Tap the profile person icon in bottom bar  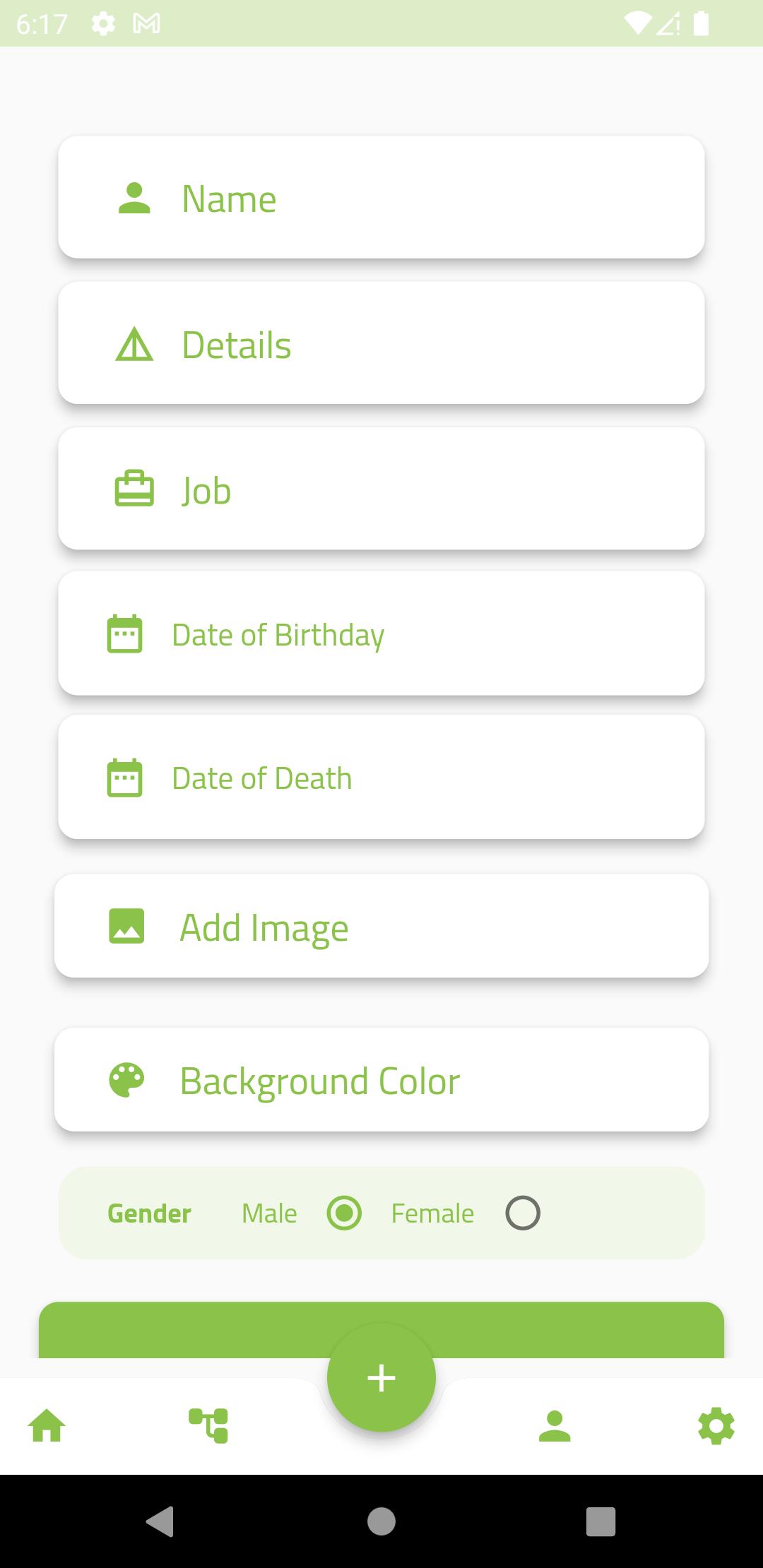pos(555,1425)
